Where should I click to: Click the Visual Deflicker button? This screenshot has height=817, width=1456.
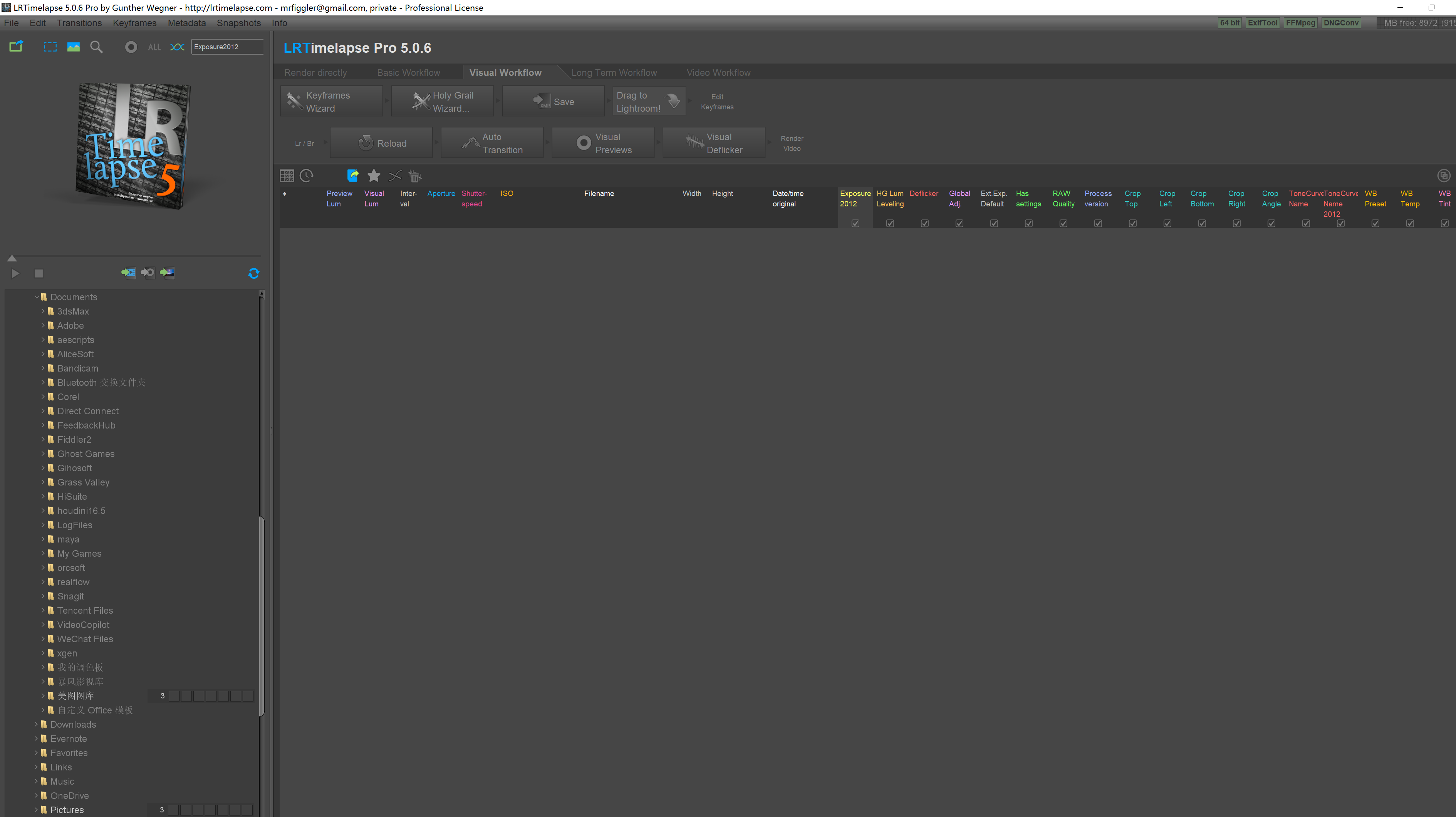click(x=714, y=143)
